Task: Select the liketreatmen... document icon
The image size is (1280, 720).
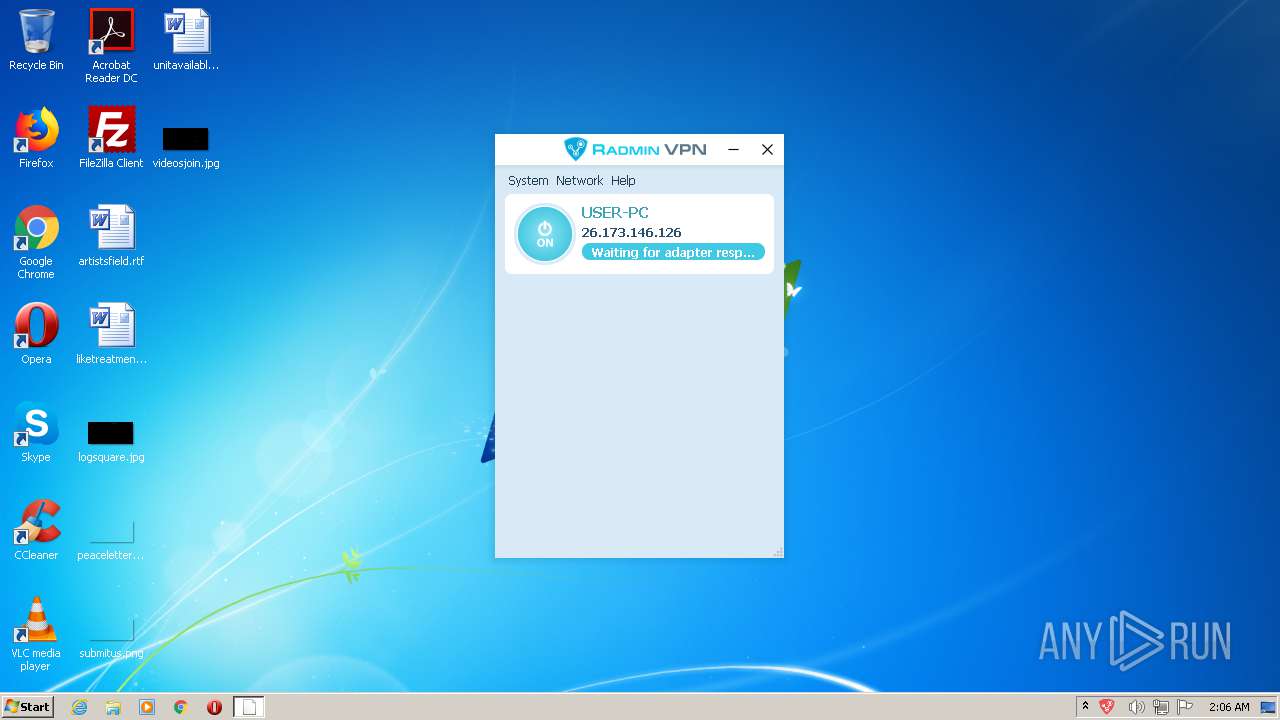Action: tap(111, 334)
